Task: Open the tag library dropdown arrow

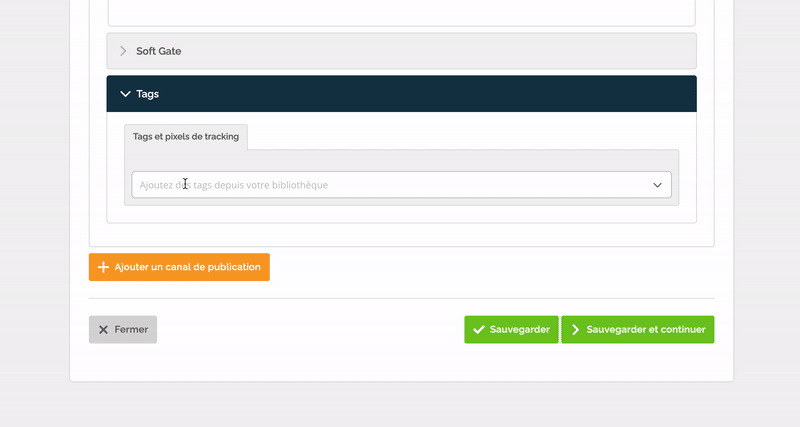Action: point(657,185)
